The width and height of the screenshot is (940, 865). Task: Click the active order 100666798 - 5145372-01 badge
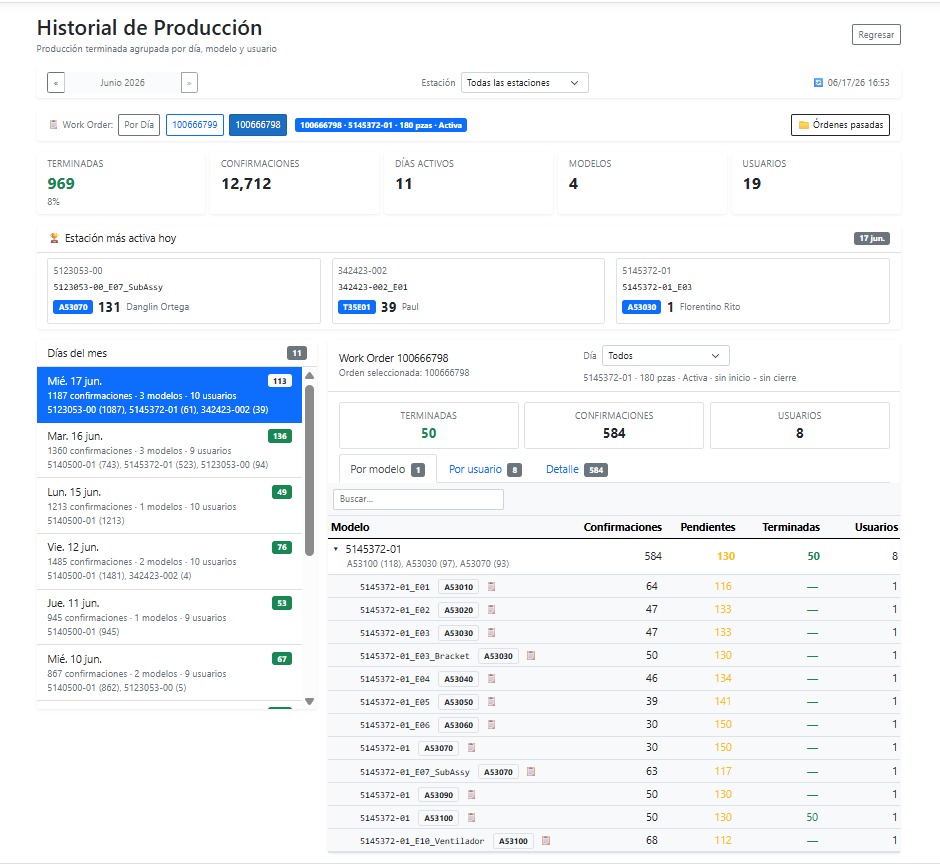(x=381, y=125)
